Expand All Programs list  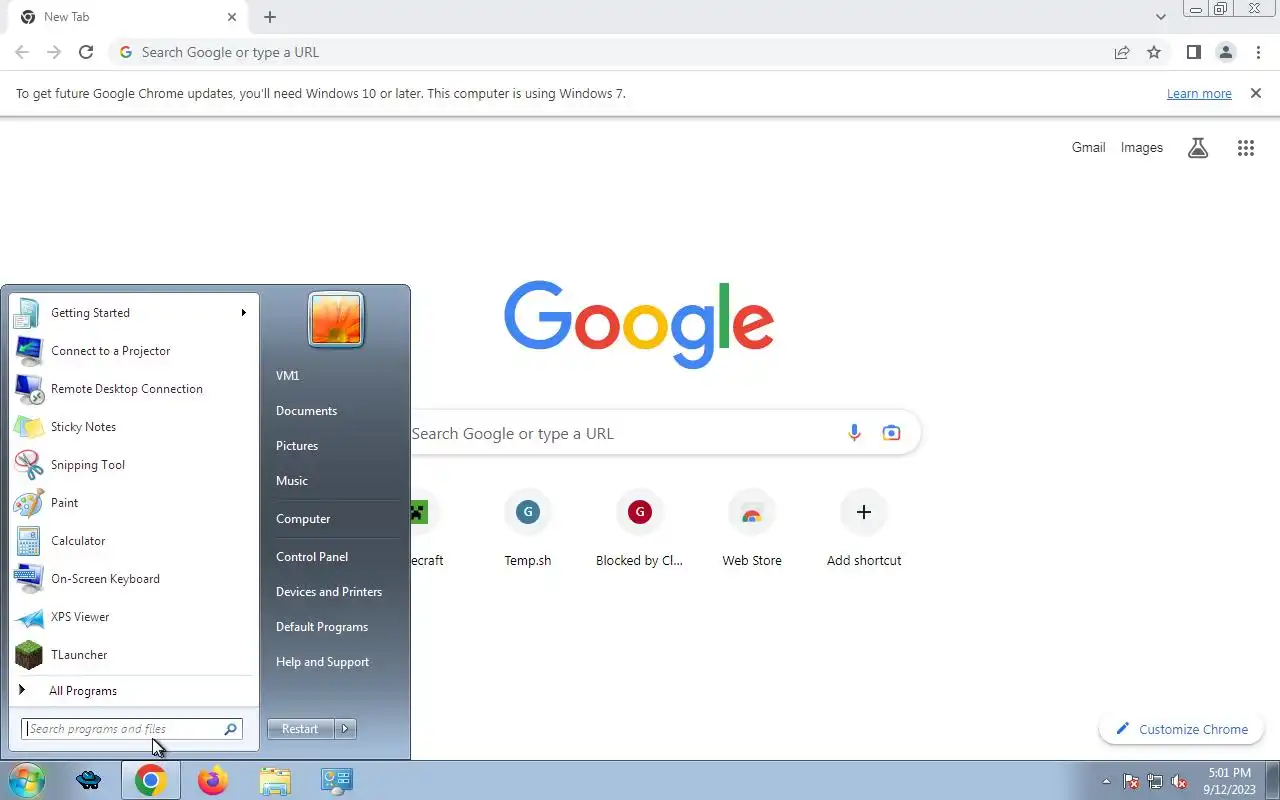coord(134,691)
